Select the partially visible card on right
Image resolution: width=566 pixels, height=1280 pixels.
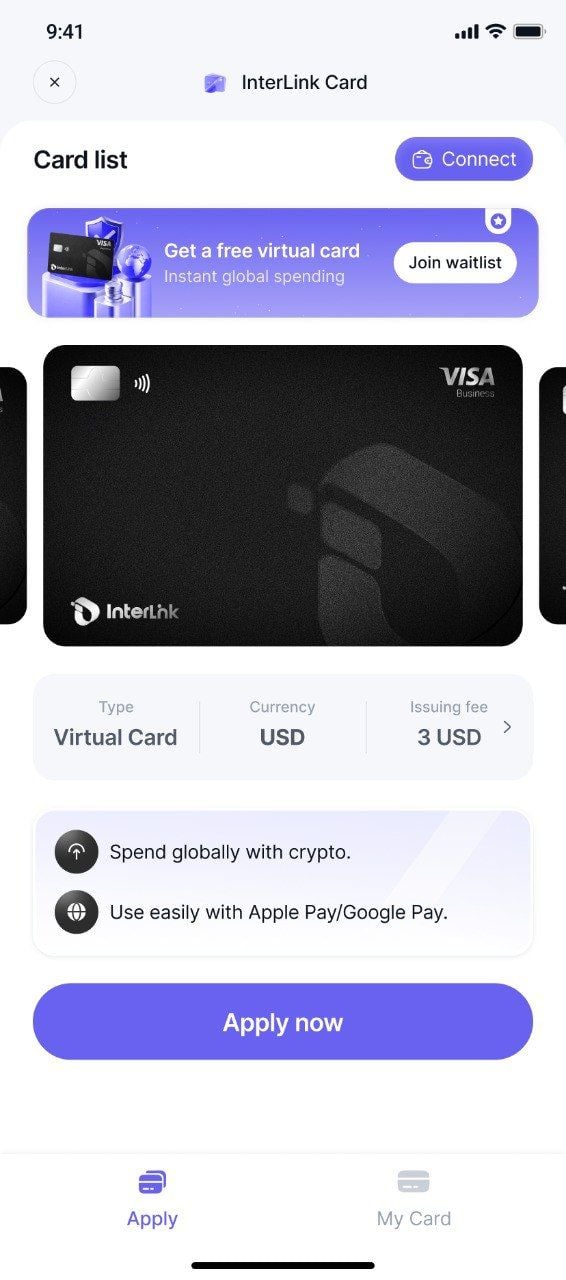tap(552, 496)
